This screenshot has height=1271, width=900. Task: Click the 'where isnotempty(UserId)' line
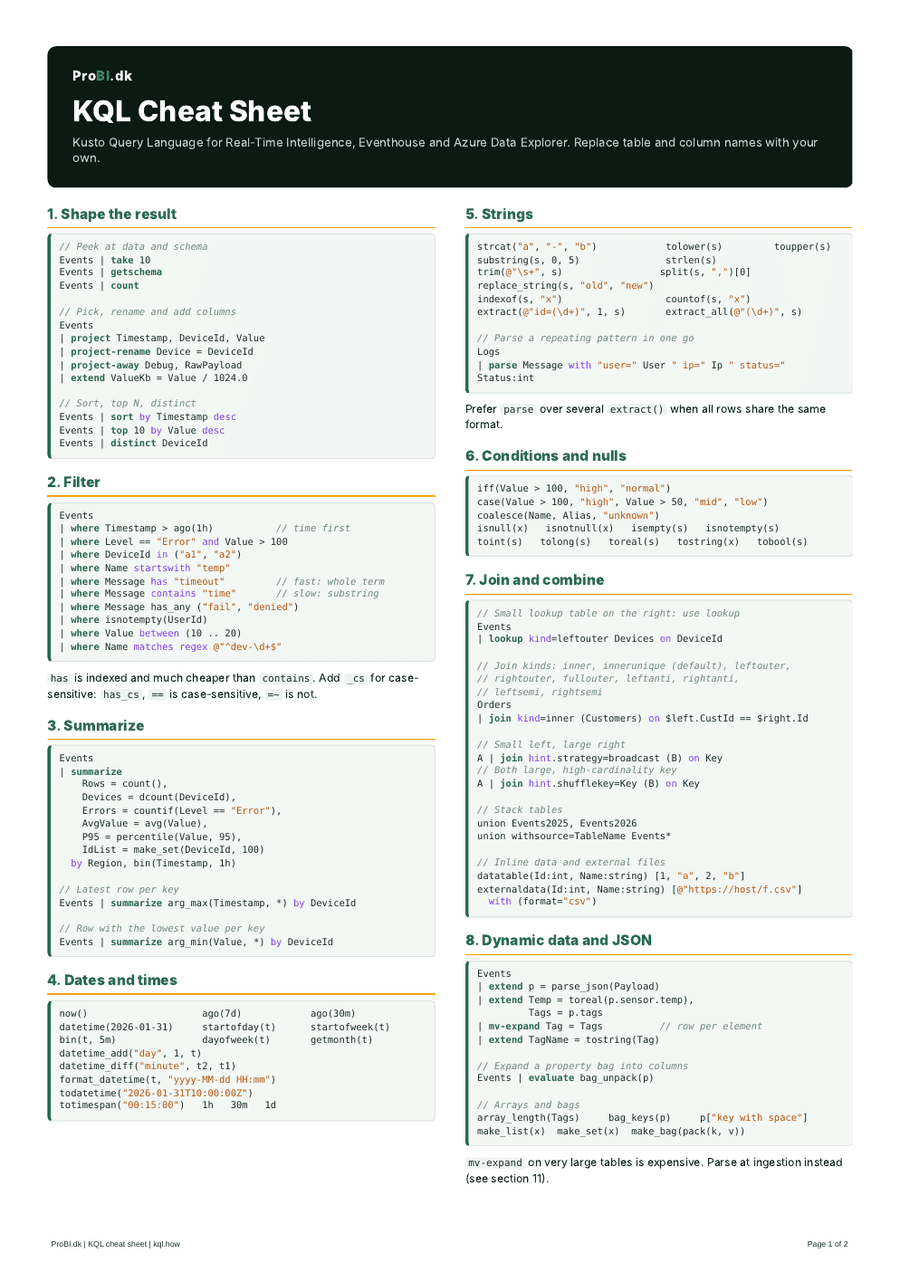click(x=134, y=620)
